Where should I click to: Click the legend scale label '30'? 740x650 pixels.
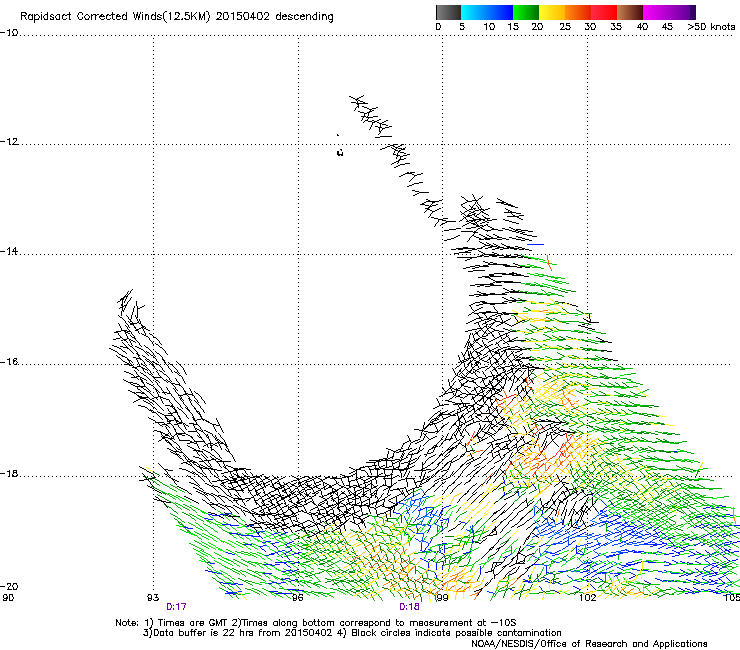tap(590, 27)
